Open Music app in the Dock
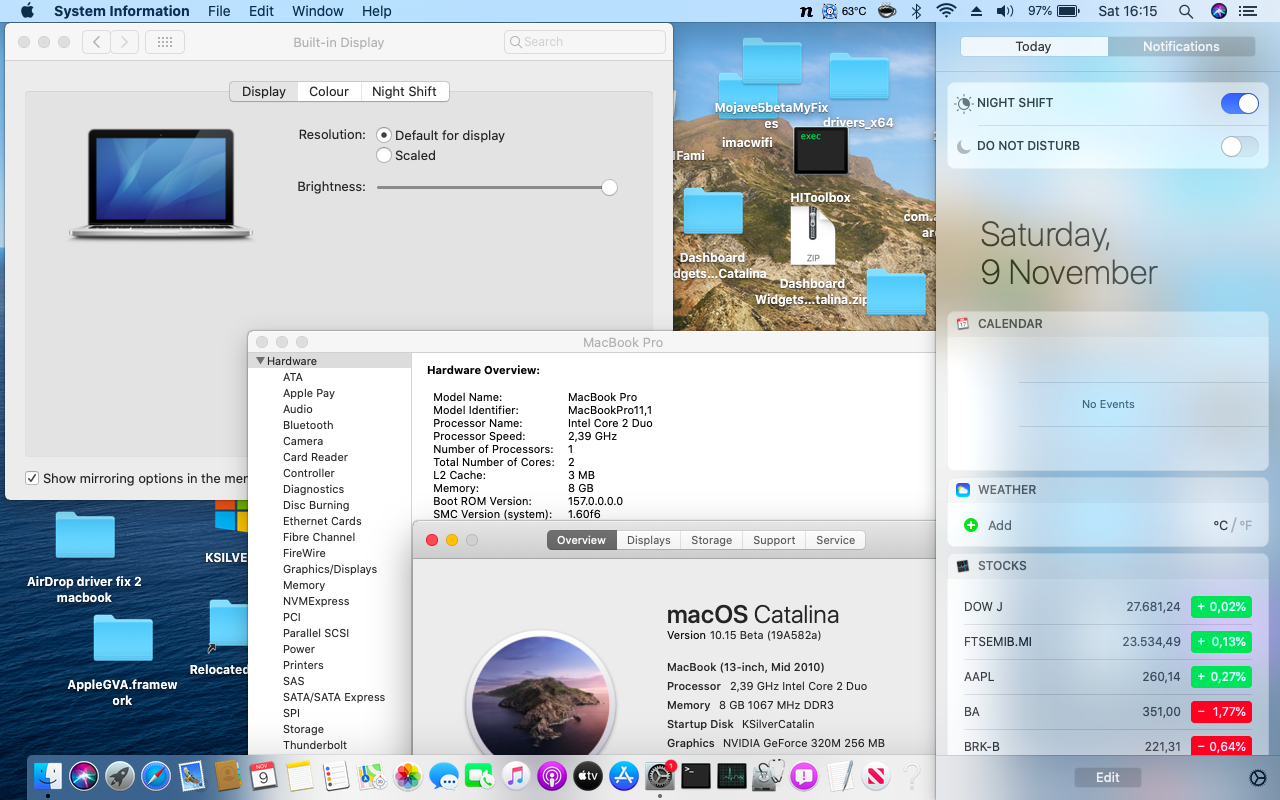The height and width of the screenshot is (800, 1280). point(515,775)
